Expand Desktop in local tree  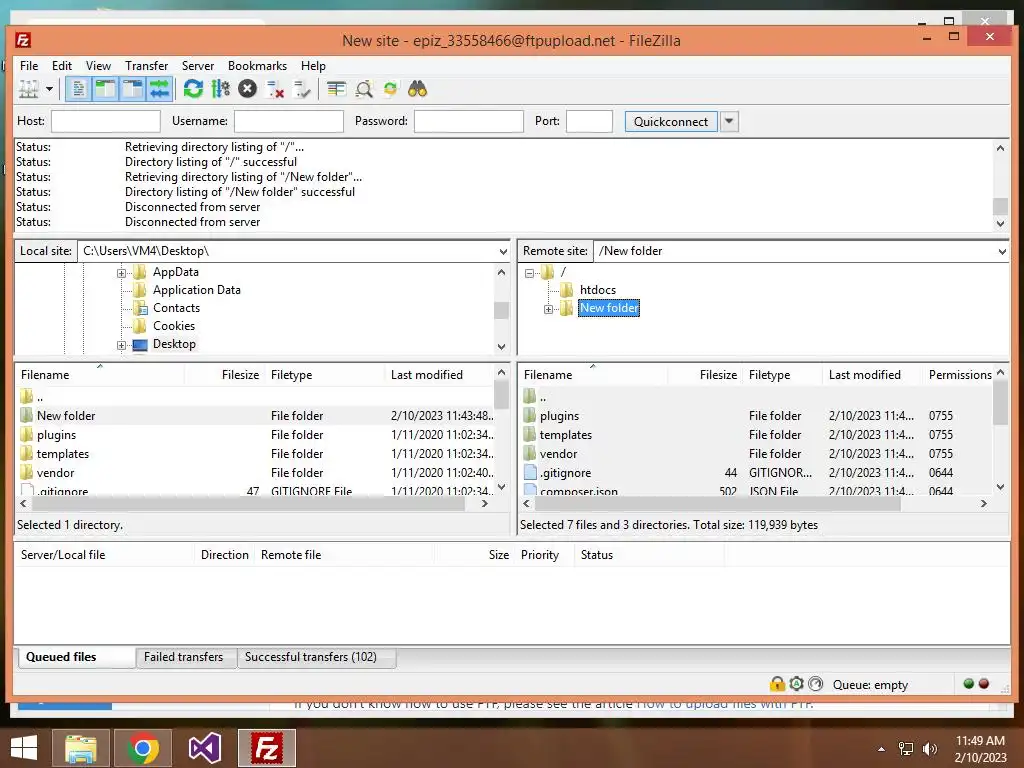[121, 345]
